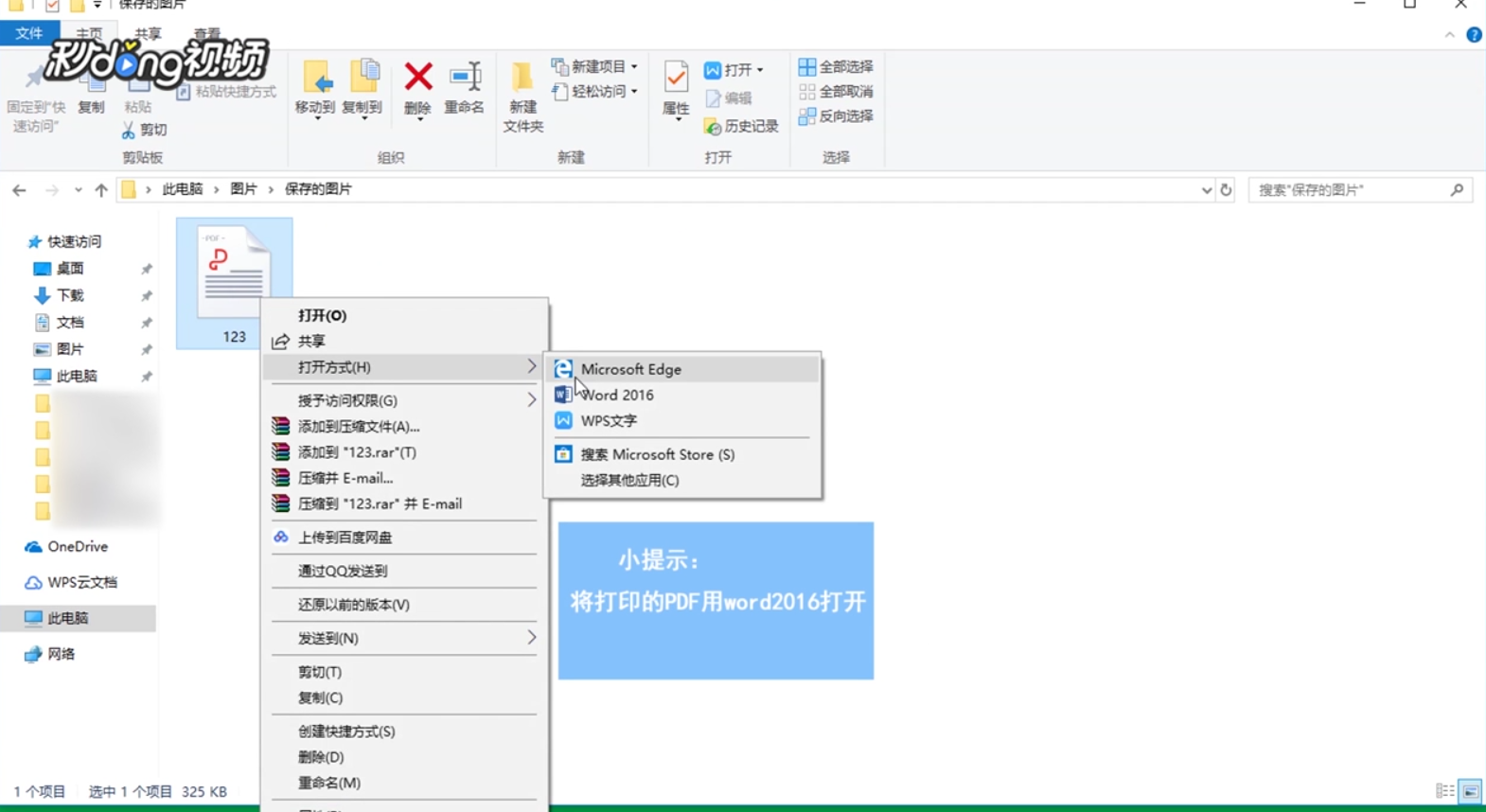Image resolution: width=1486 pixels, height=812 pixels.
Task: Open recent locations dropdown beside forward arrow
Action: point(78,190)
